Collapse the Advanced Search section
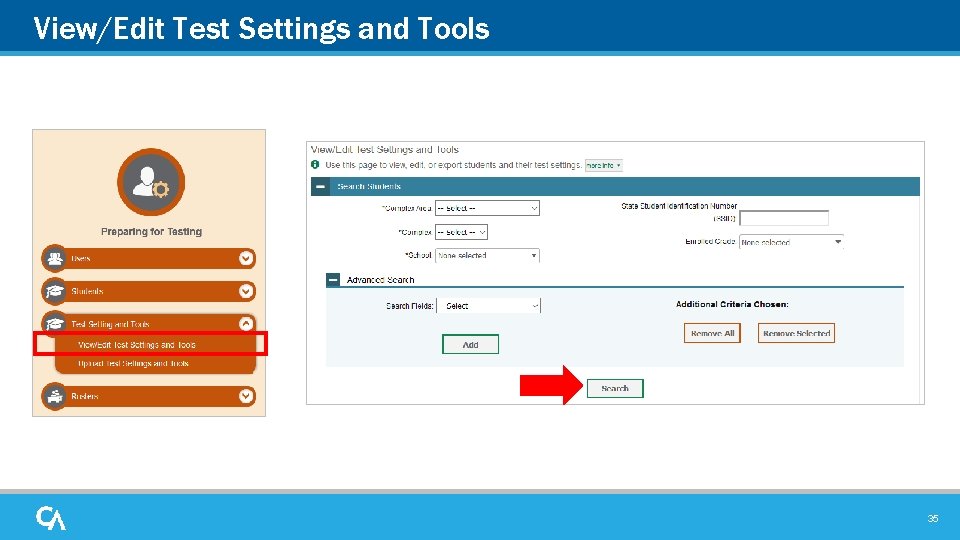The height and width of the screenshot is (540, 960). pyautogui.click(x=333, y=280)
